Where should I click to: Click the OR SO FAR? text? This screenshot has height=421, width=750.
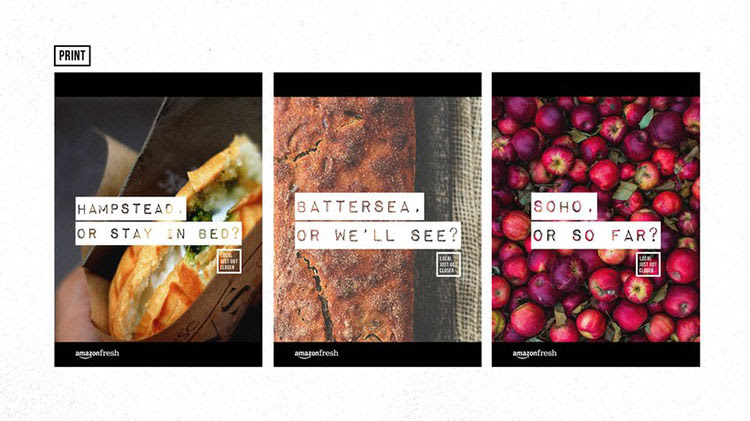coord(596,235)
